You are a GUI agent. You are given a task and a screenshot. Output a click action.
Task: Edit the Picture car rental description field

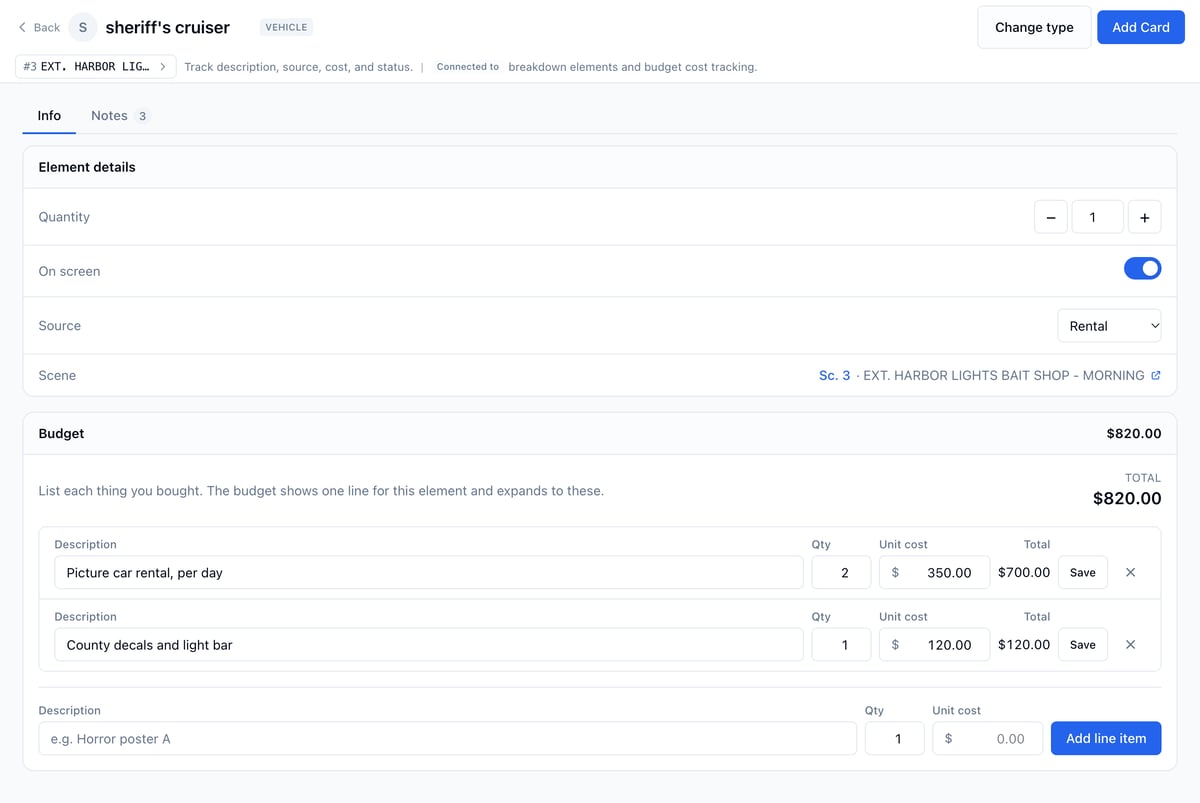pos(429,572)
